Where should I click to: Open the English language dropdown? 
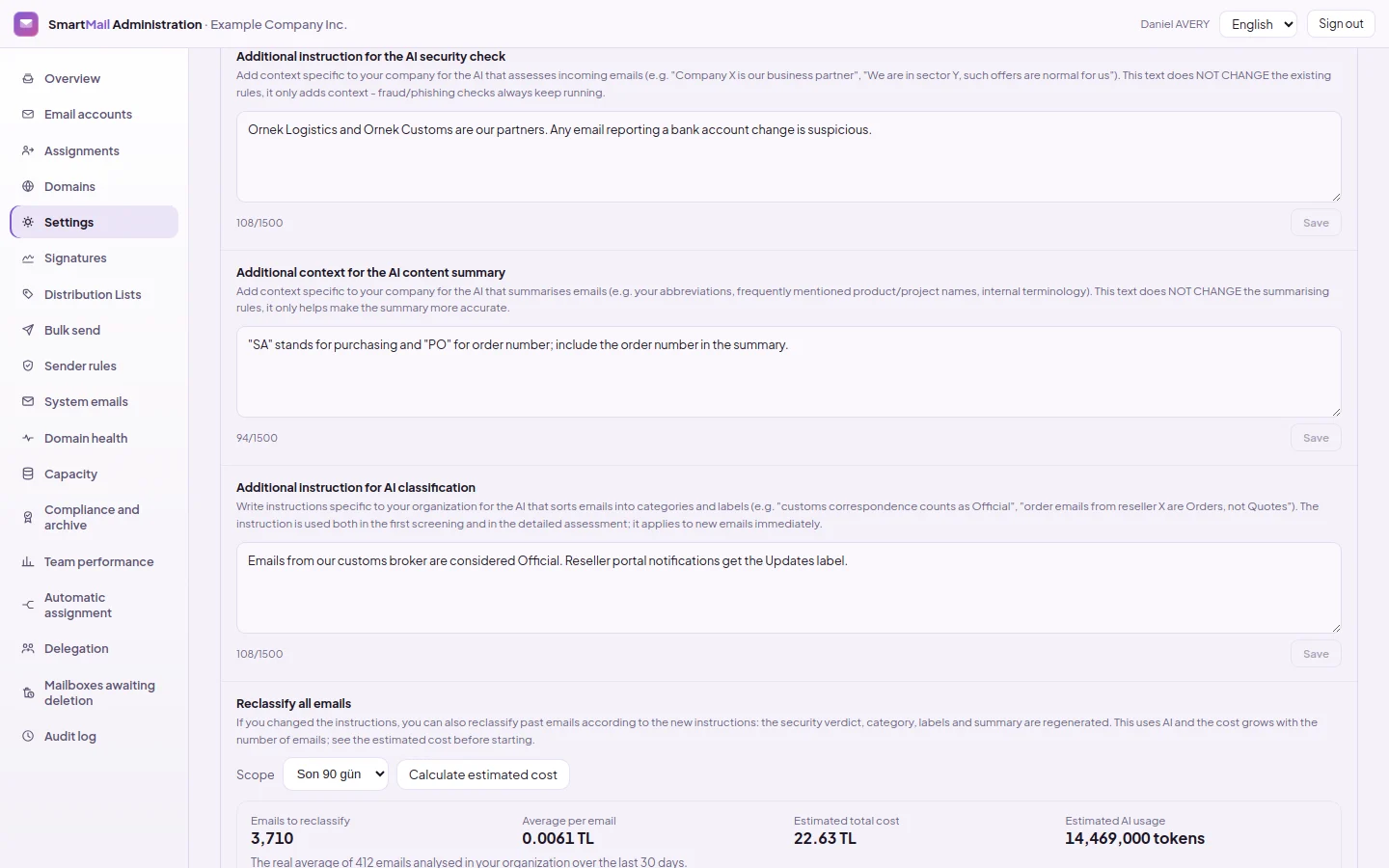click(x=1258, y=24)
